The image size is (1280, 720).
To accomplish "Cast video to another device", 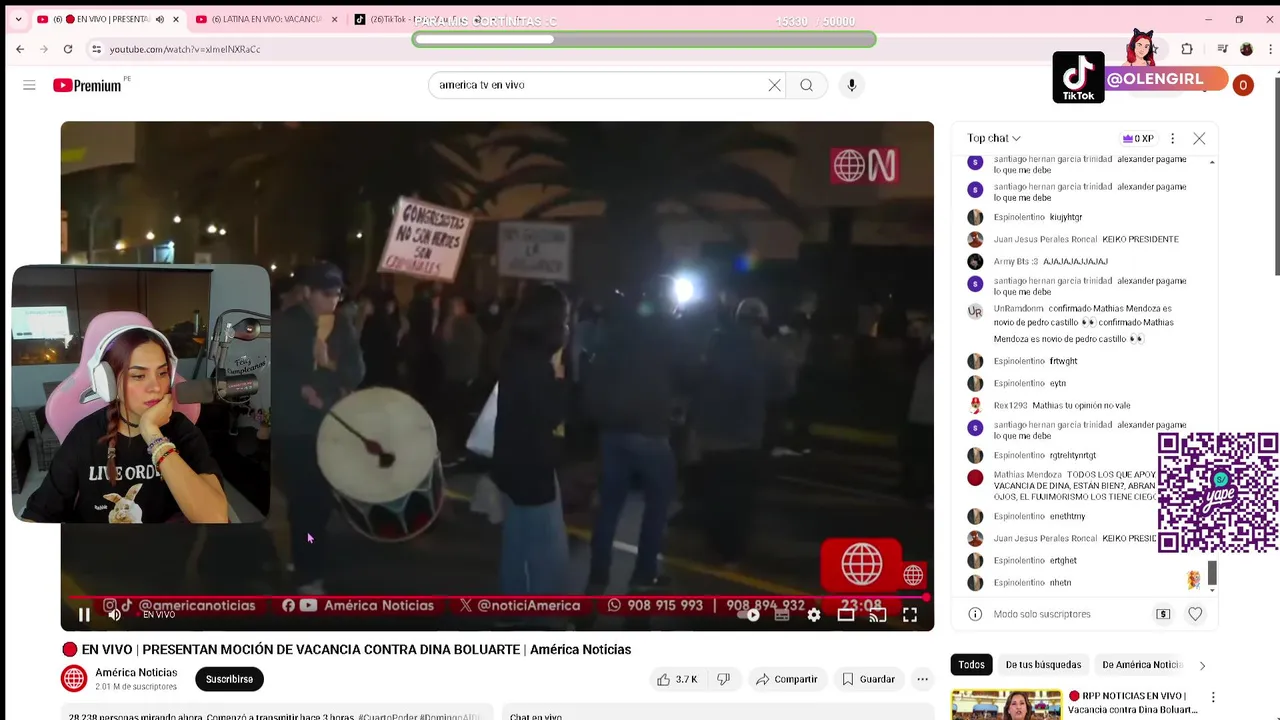I will click(878, 615).
